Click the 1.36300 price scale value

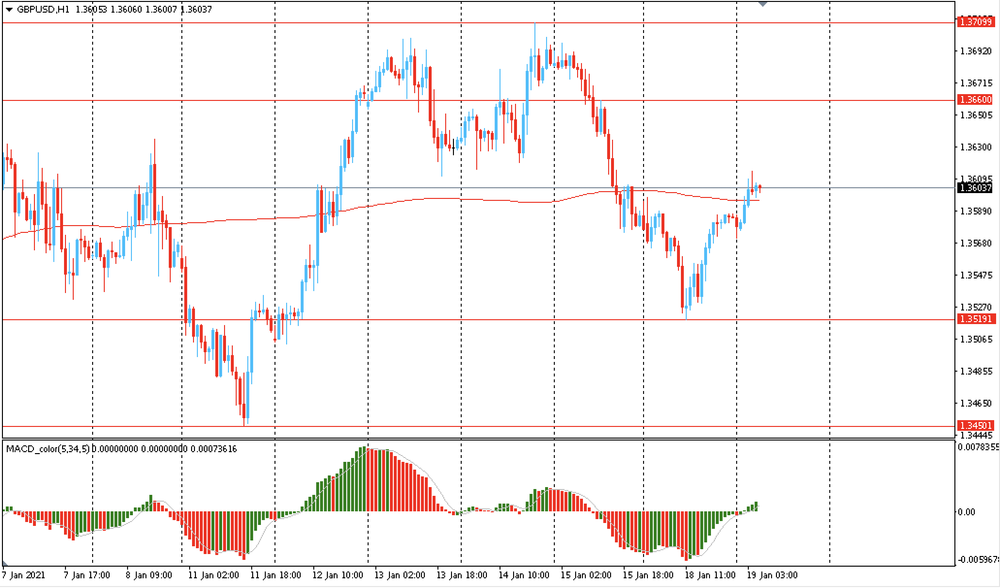click(x=976, y=147)
